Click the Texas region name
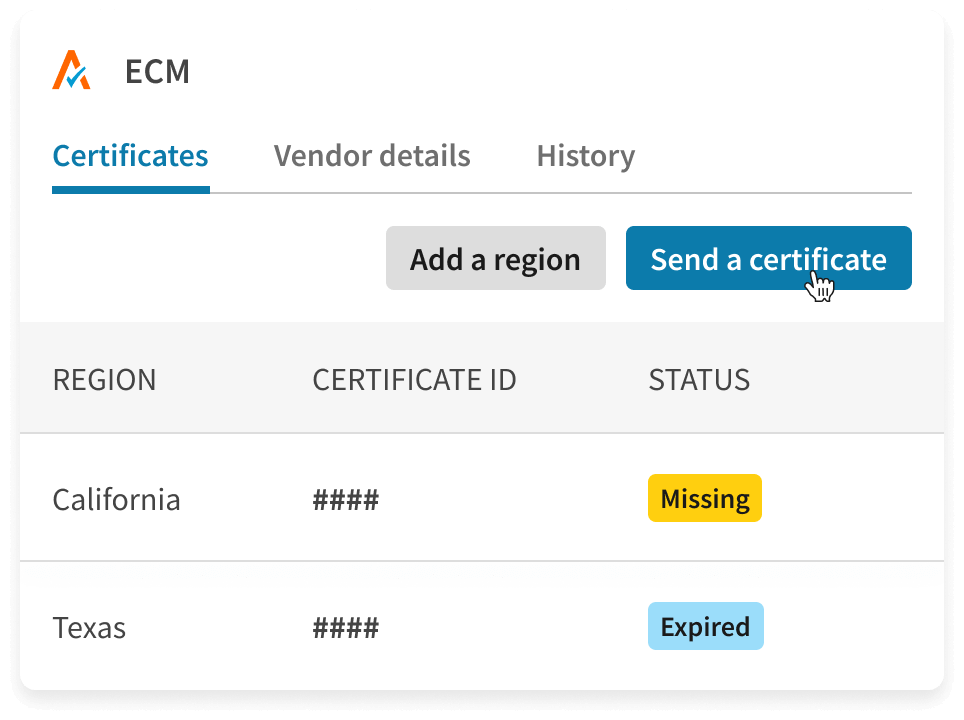 [88, 627]
